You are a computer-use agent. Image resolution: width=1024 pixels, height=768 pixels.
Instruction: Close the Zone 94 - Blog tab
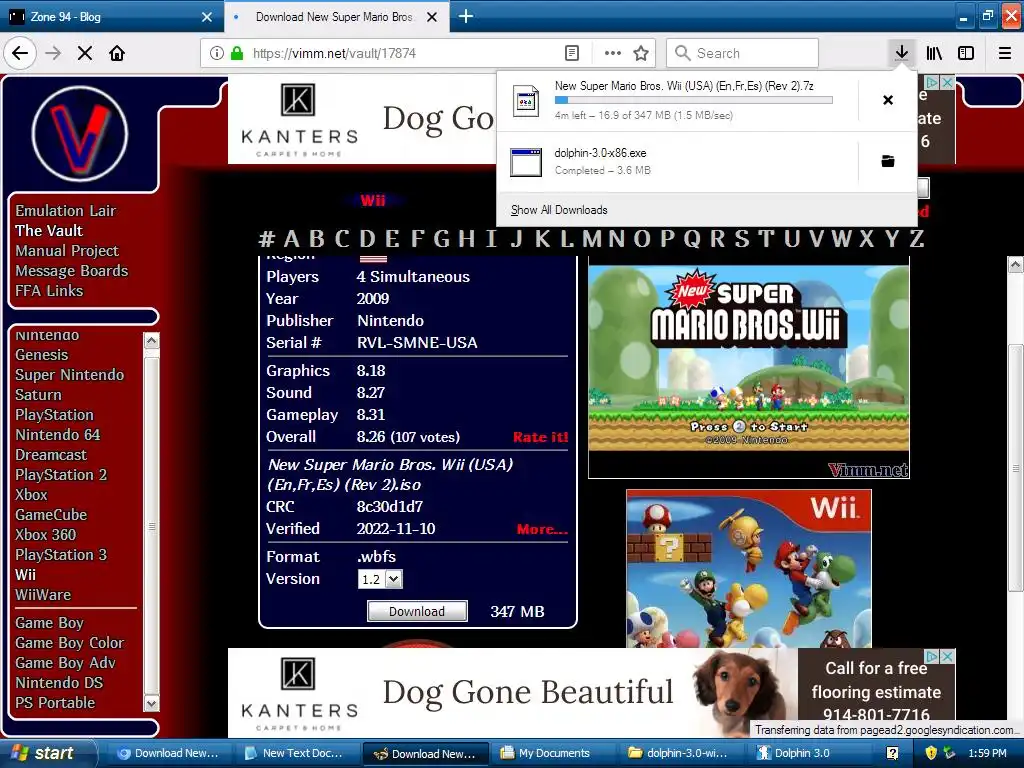point(207,17)
